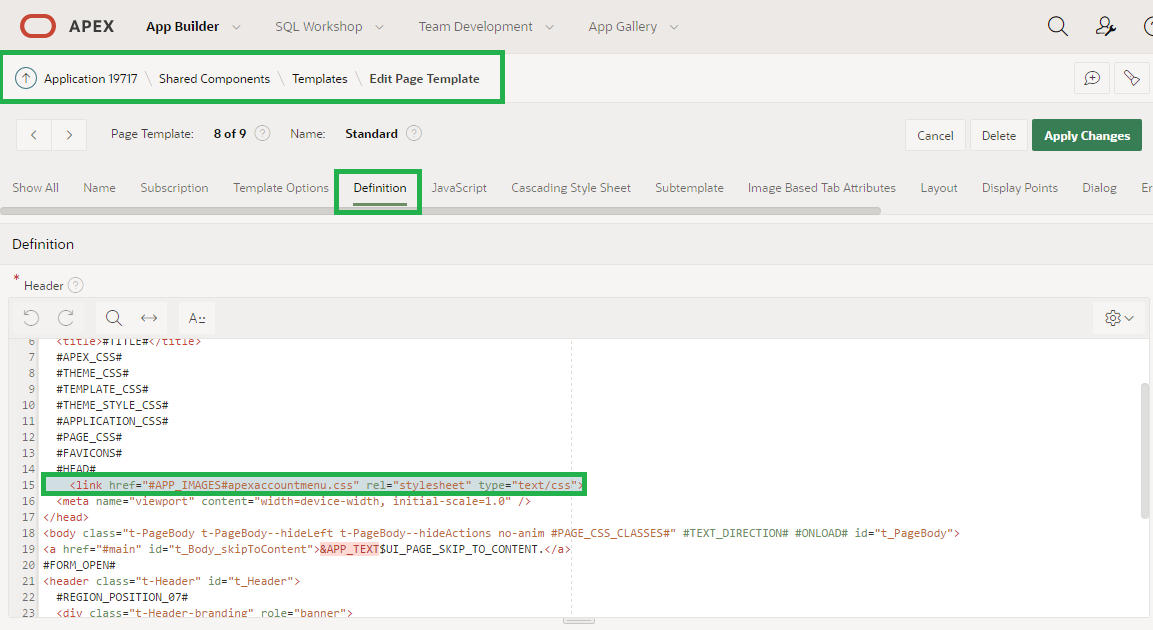Open the Shared Components breadcrumb link
The height and width of the screenshot is (630, 1153).
click(x=214, y=78)
